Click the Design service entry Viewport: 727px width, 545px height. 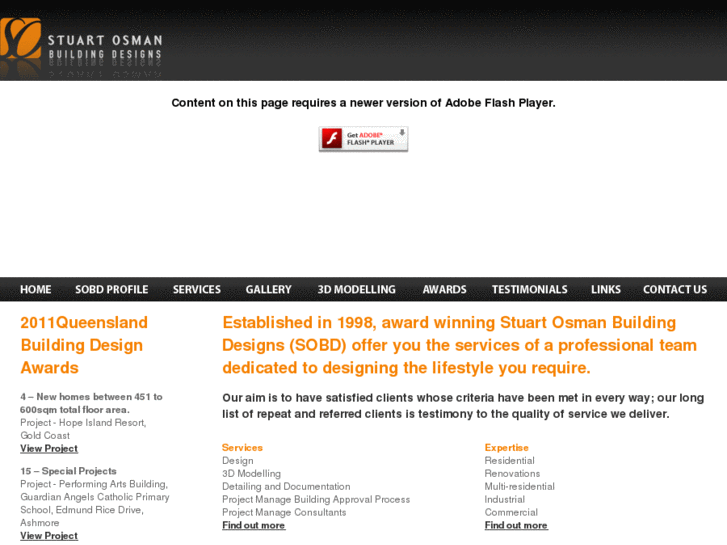tap(238, 461)
